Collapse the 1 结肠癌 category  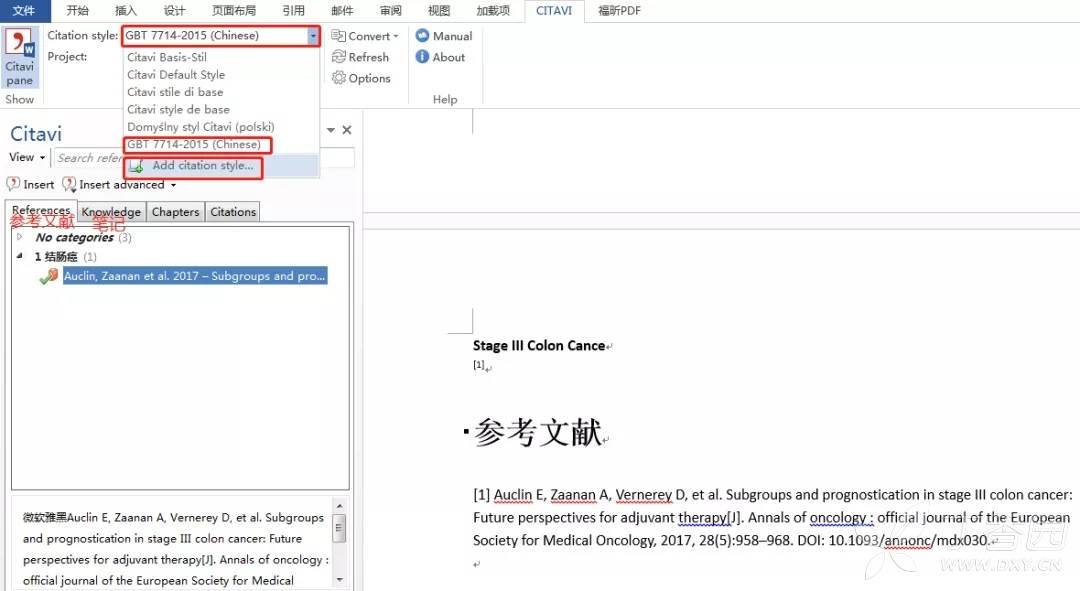point(20,256)
